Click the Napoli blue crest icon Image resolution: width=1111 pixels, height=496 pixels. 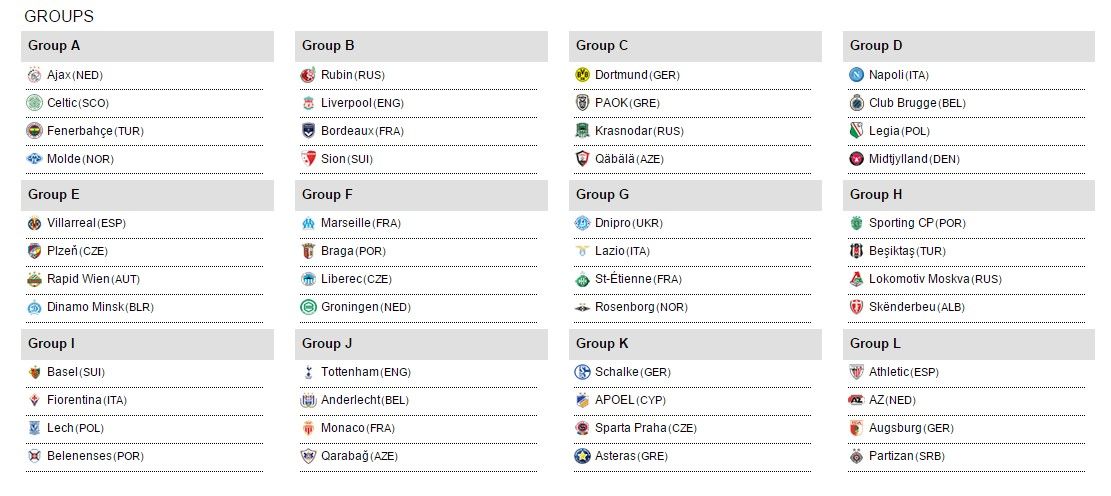(857, 75)
